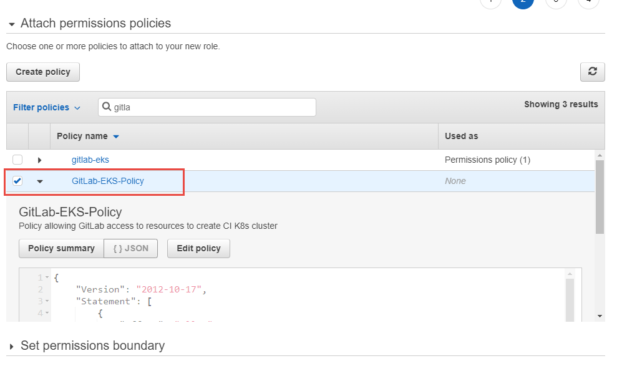Viewport: 627px width, 376px height.
Task: Click the policy list scroll up arrow
Action: click(599, 155)
